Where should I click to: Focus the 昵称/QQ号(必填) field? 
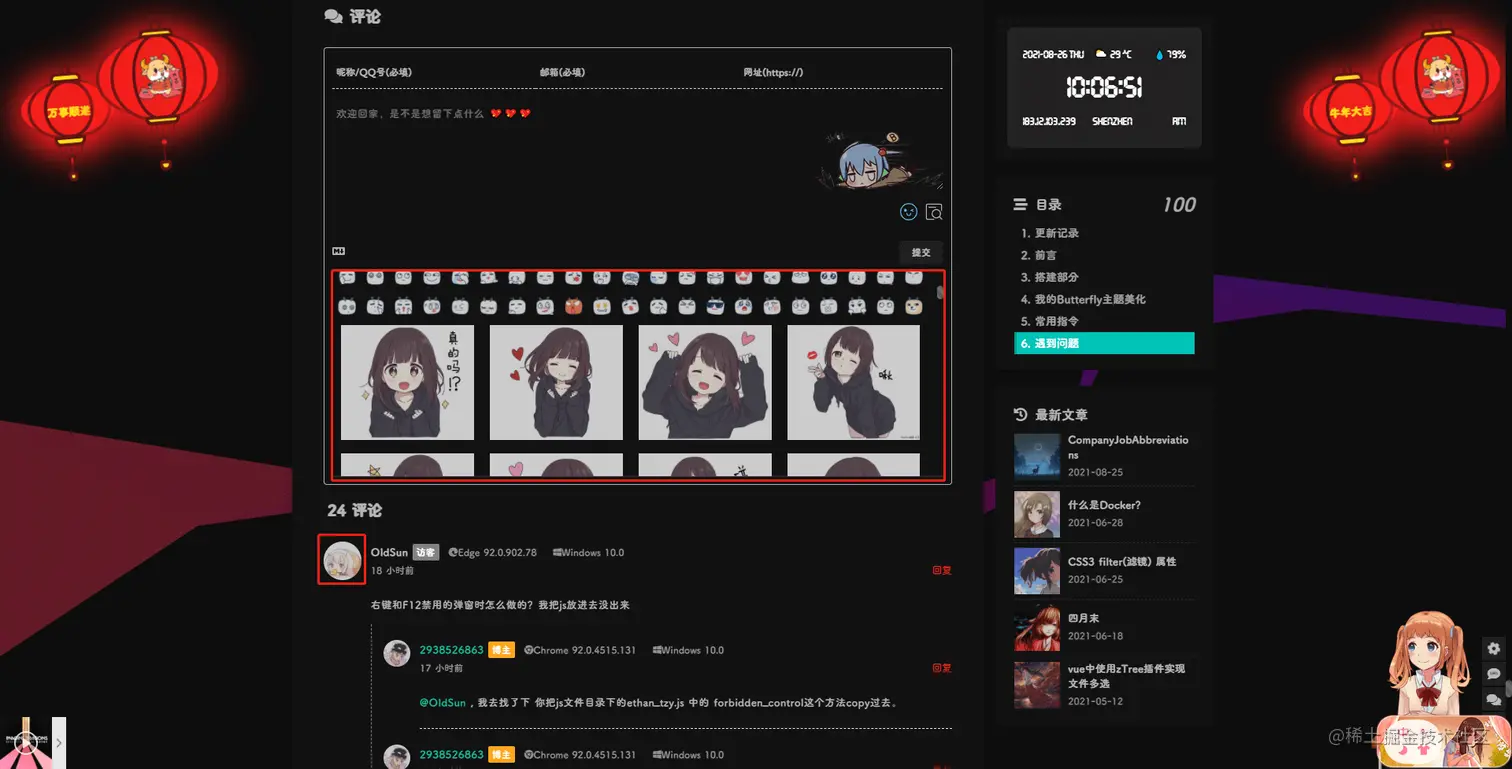tap(432, 72)
